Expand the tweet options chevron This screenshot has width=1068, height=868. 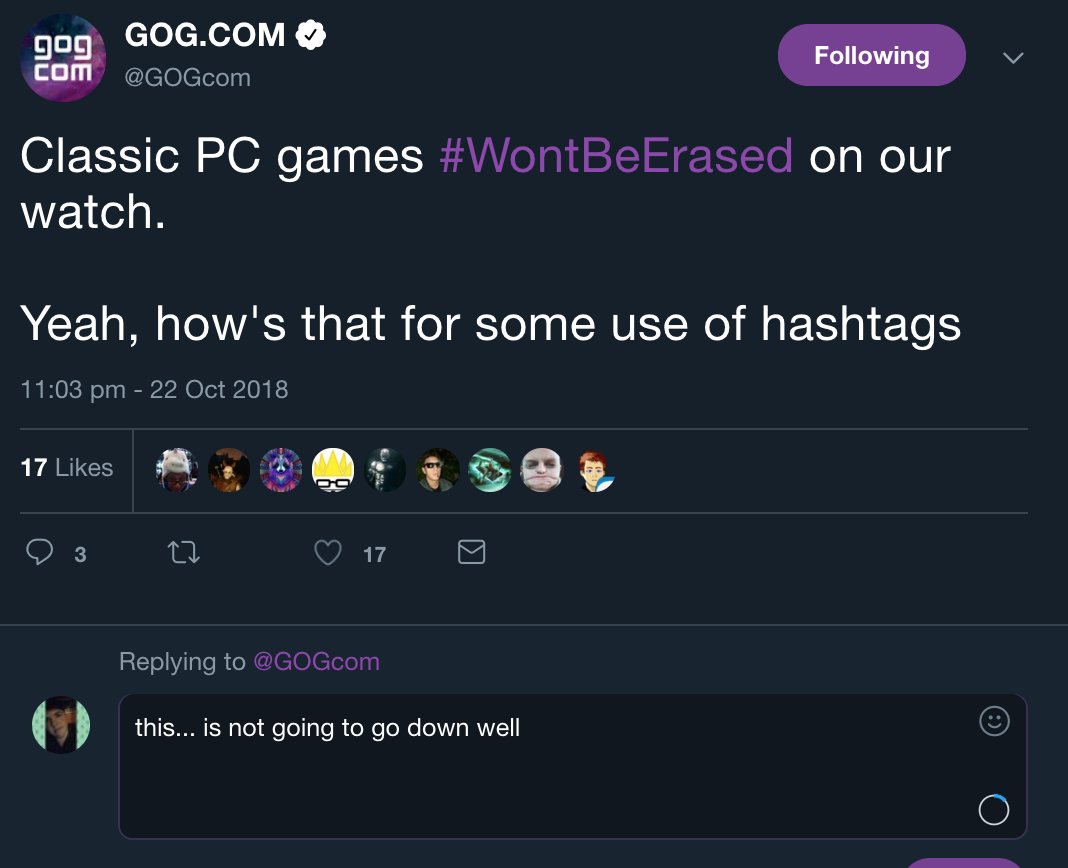point(1013,58)
